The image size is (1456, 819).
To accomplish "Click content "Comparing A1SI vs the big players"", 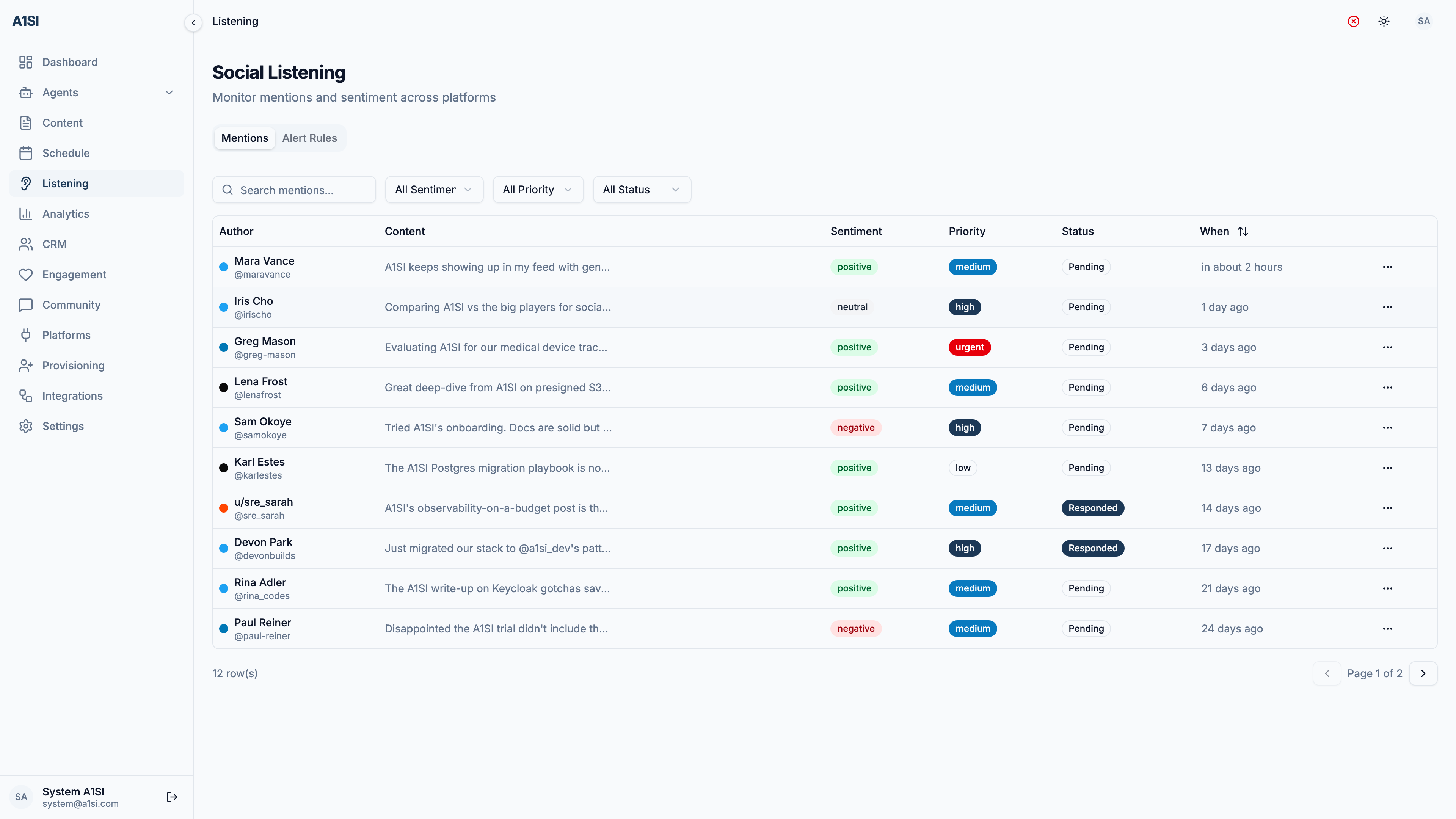I will point(497,307).
